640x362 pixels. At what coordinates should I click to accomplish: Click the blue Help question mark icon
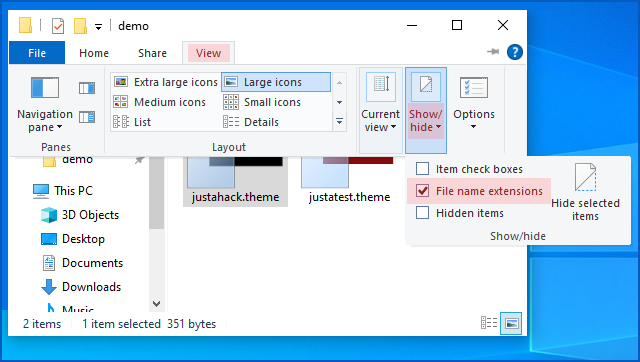(515, 52)
